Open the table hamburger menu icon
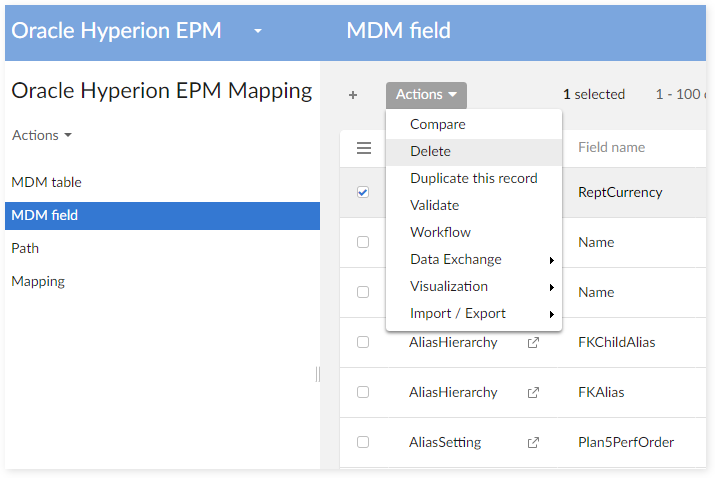Screen dimensions: 715x478 click(x=363, y=148)
